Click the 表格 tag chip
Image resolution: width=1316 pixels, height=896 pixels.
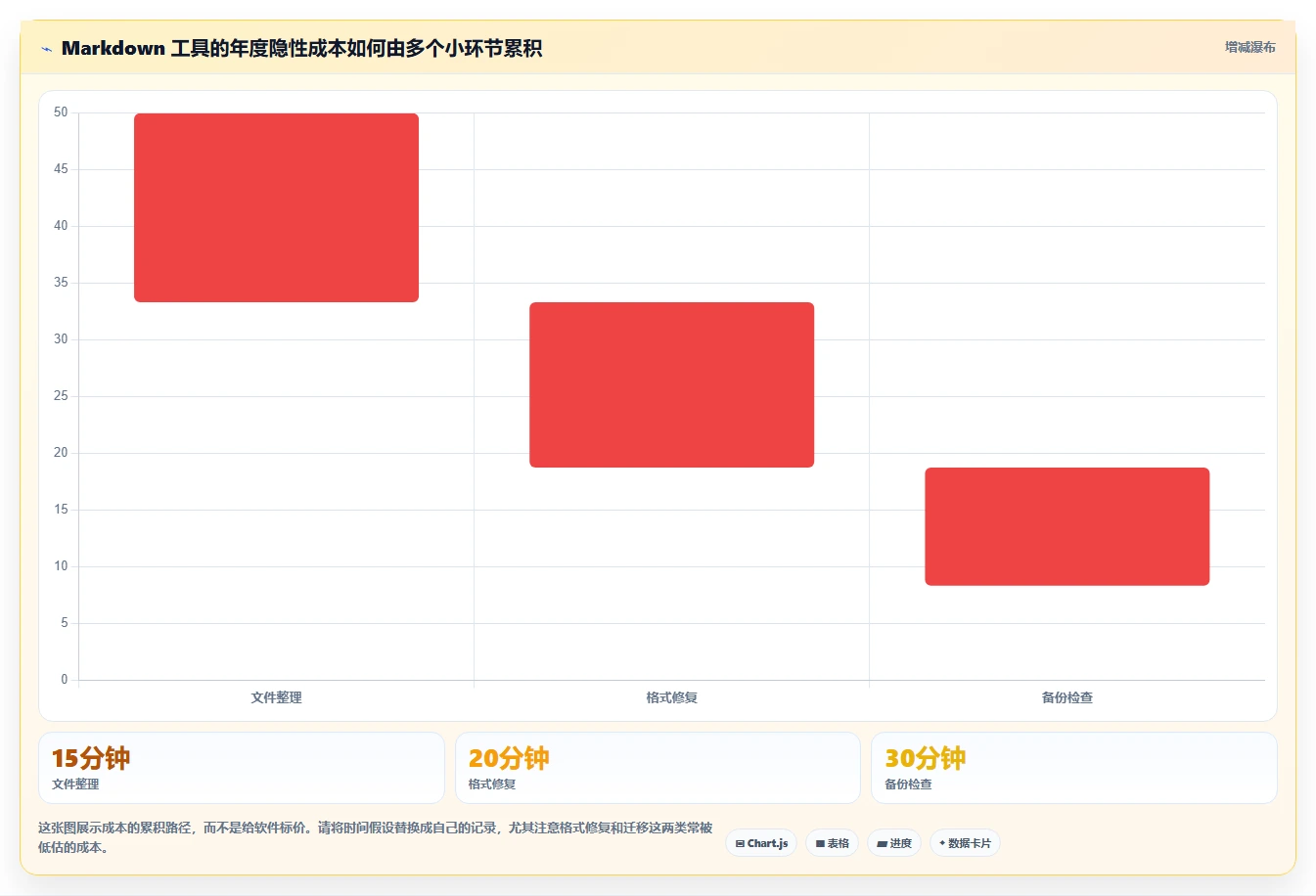point(832,843)
